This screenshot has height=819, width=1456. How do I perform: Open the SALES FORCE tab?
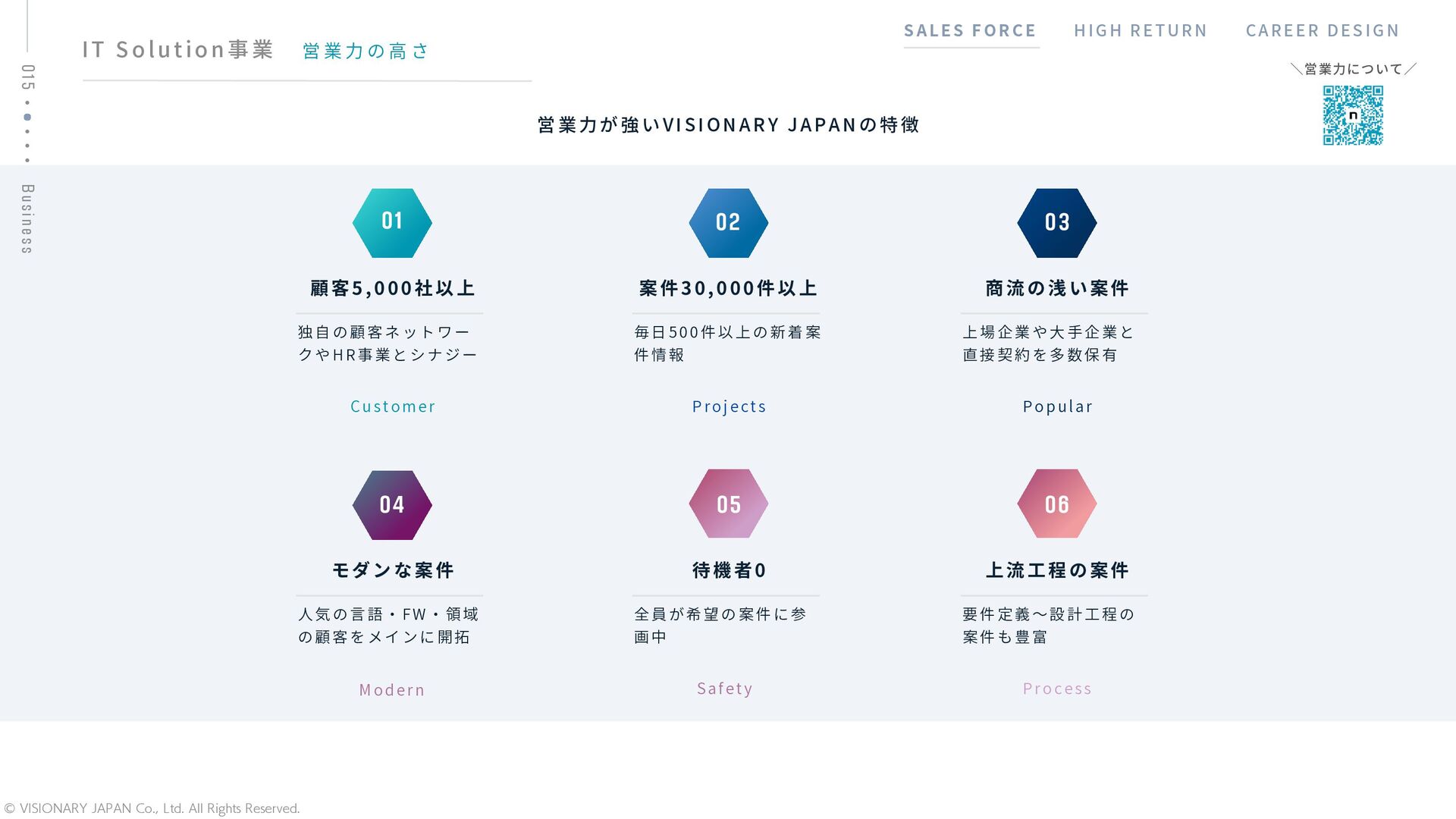point(970,31)
